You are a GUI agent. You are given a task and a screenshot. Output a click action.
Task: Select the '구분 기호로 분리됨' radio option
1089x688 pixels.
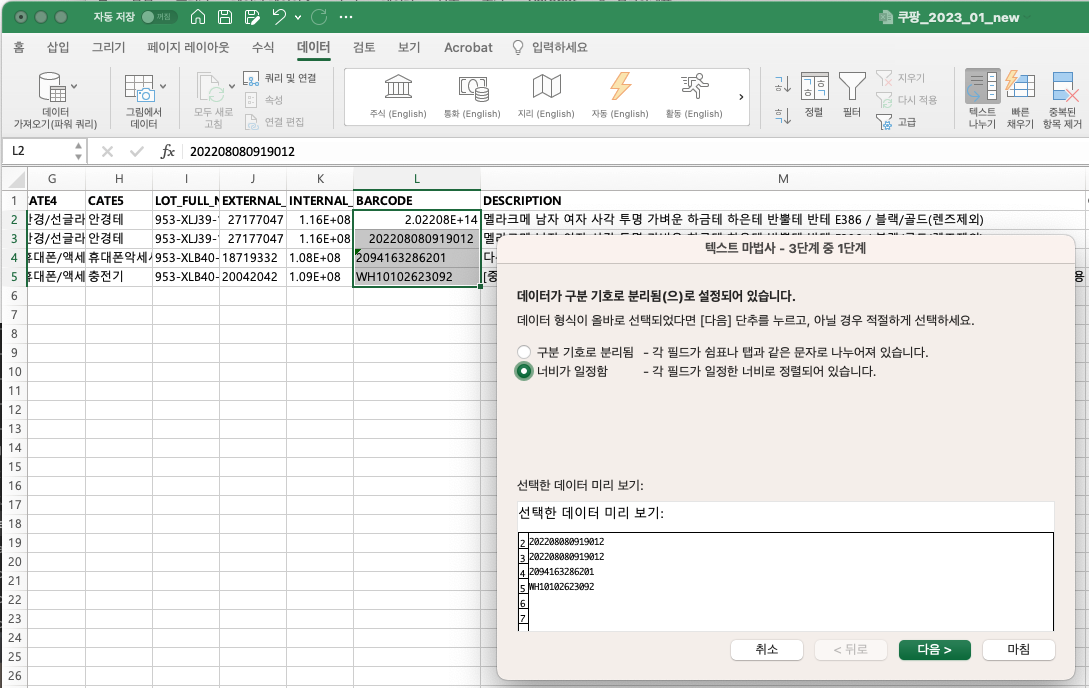tap(523, 352)
